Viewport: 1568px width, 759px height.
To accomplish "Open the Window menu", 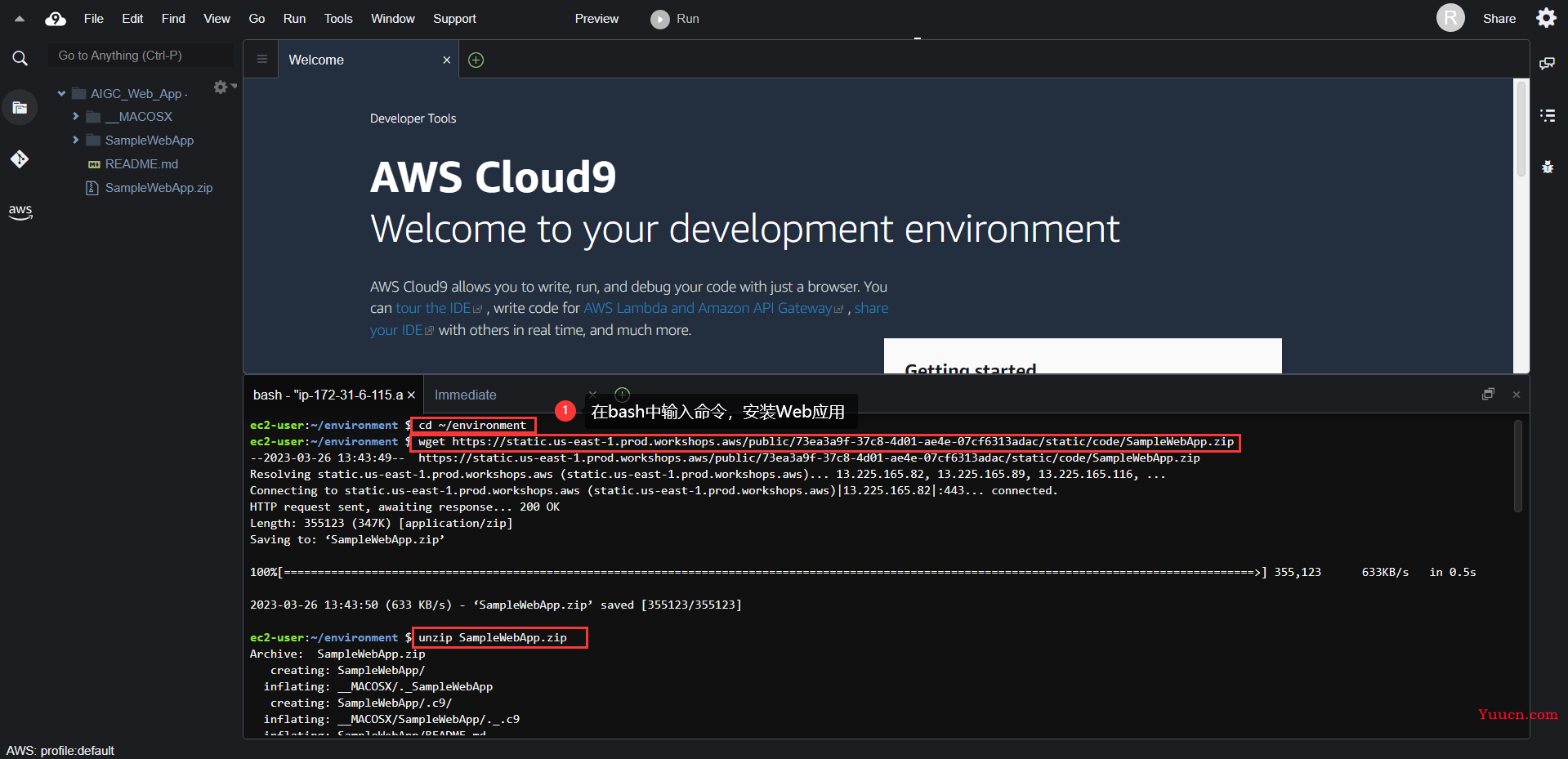I will (x=393, y=18).
